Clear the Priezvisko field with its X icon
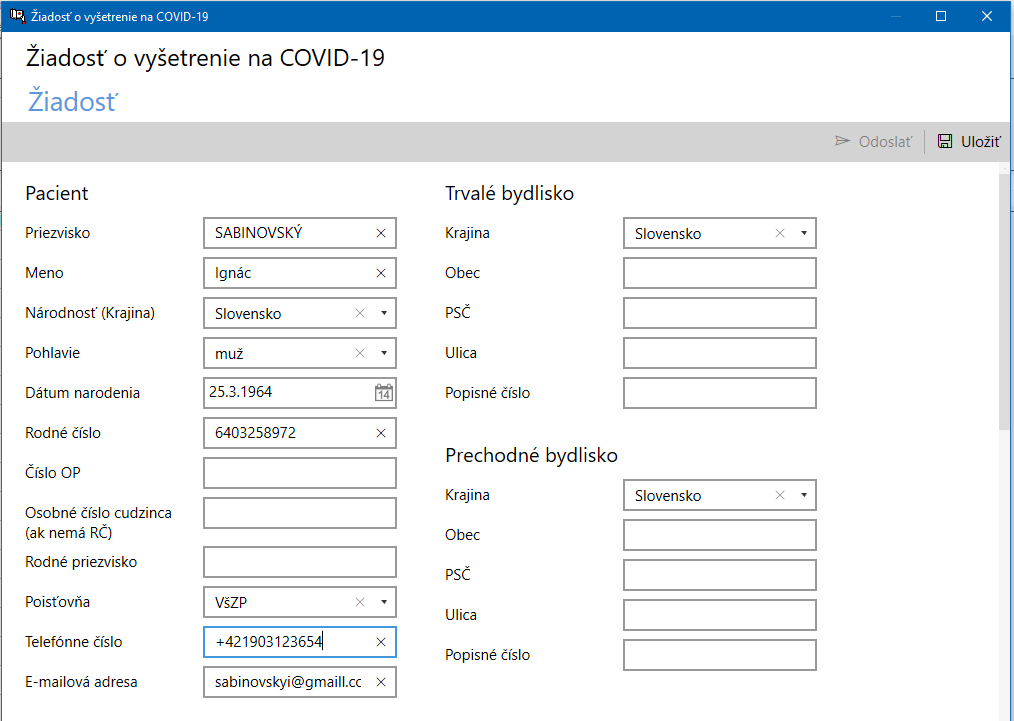 pos(381,233)
